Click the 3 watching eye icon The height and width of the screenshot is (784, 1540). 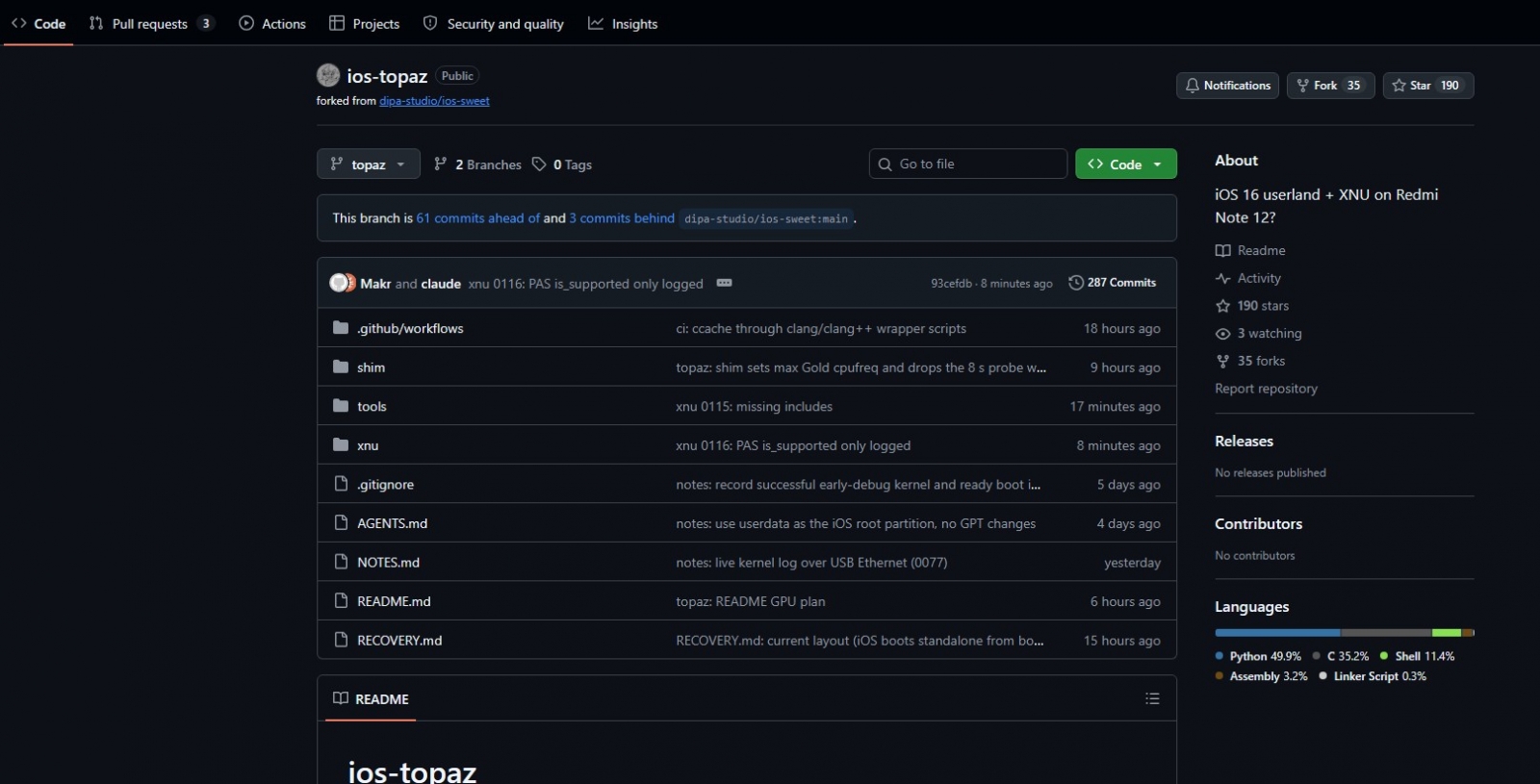(1222, 334)
